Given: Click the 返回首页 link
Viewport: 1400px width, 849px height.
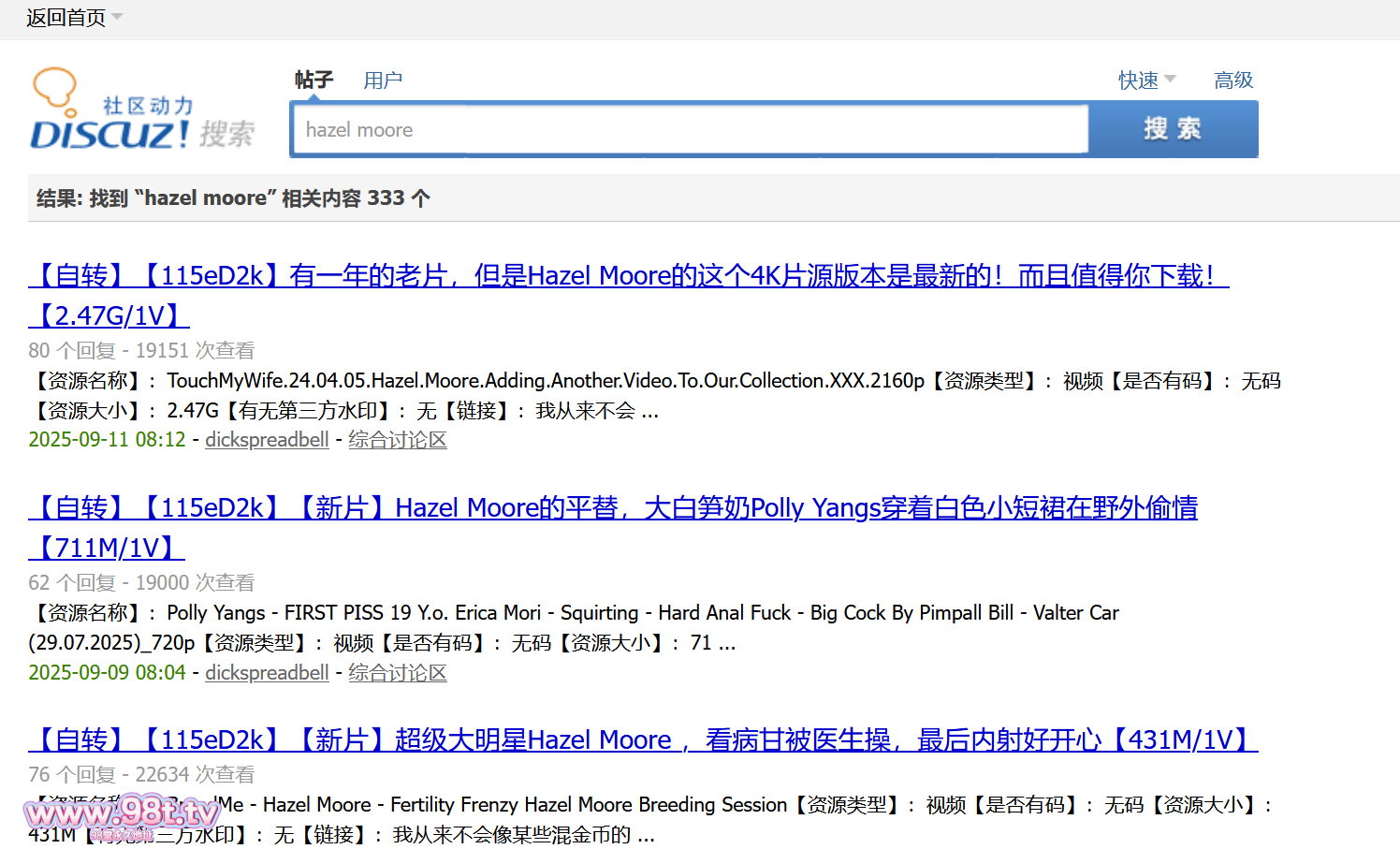Looking at the screenshot, I should click(x=66, y=18).
